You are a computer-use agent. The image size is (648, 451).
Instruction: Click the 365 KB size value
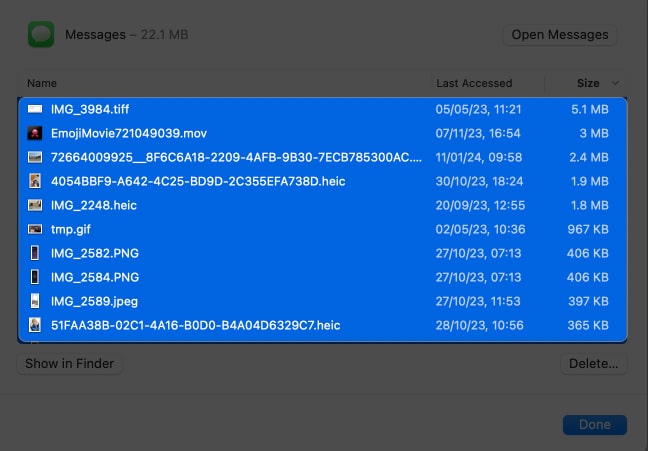(x=588, y=325)
